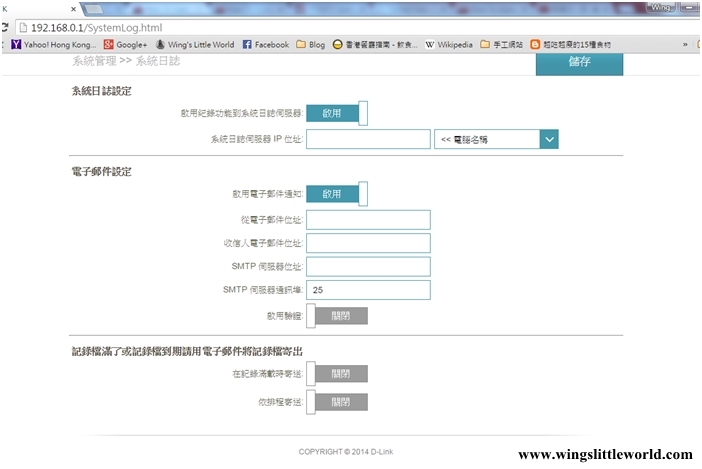Click the 儲存 save button
The width and height of the screenshot is (702, 469).
pyautogui.click(x=579, y=62)
